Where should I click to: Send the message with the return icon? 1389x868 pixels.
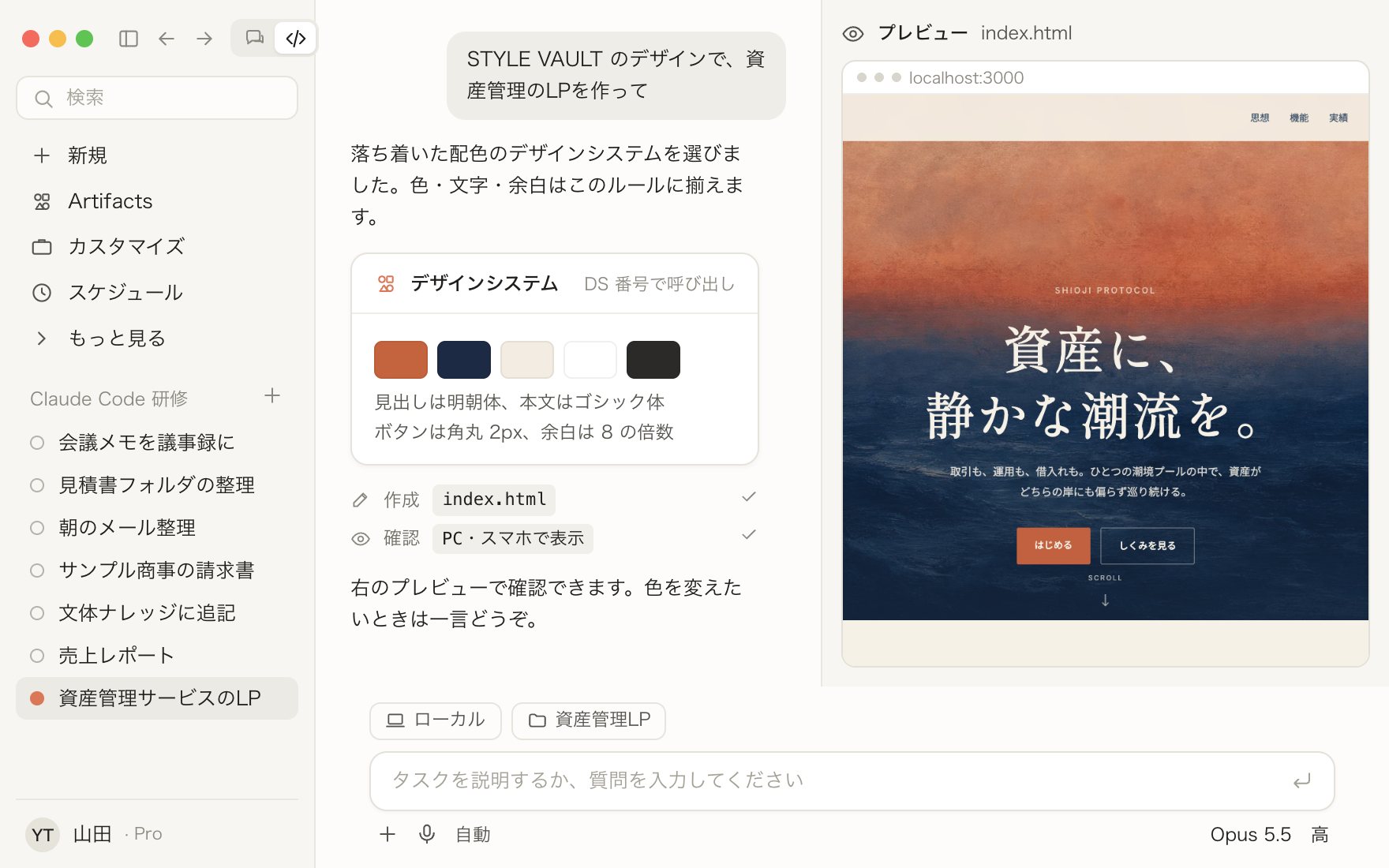coord(1302,781)
